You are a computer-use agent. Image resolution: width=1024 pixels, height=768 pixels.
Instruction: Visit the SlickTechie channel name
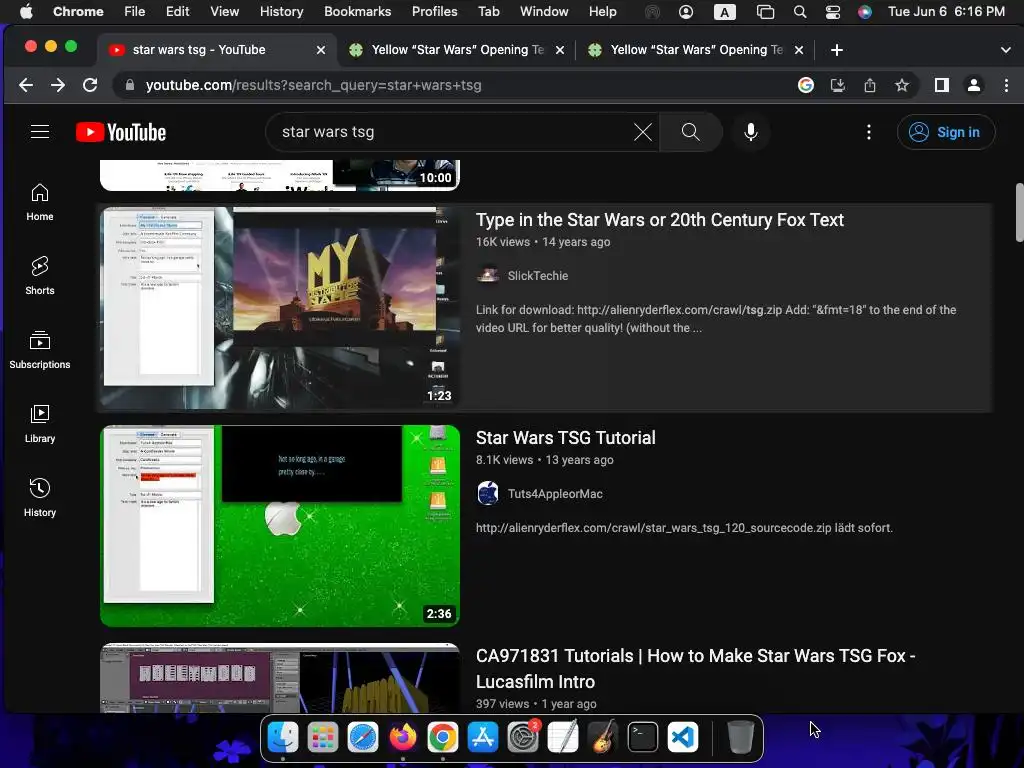coord(538,276)
